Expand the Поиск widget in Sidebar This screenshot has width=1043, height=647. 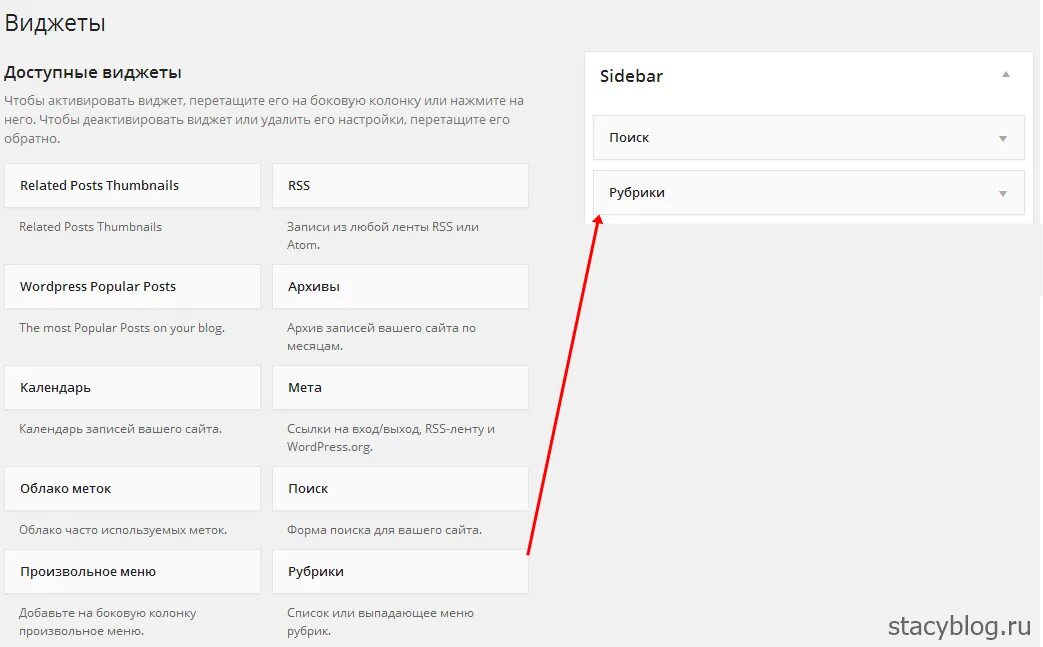click(x=1003, y=138)
